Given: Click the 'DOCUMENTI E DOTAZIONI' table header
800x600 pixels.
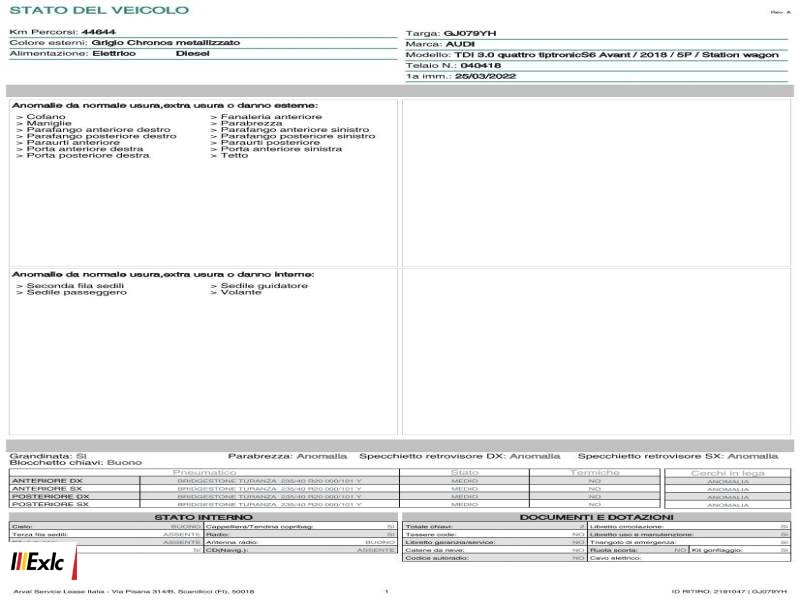Looking at the screenshot, I should [596, 517].
